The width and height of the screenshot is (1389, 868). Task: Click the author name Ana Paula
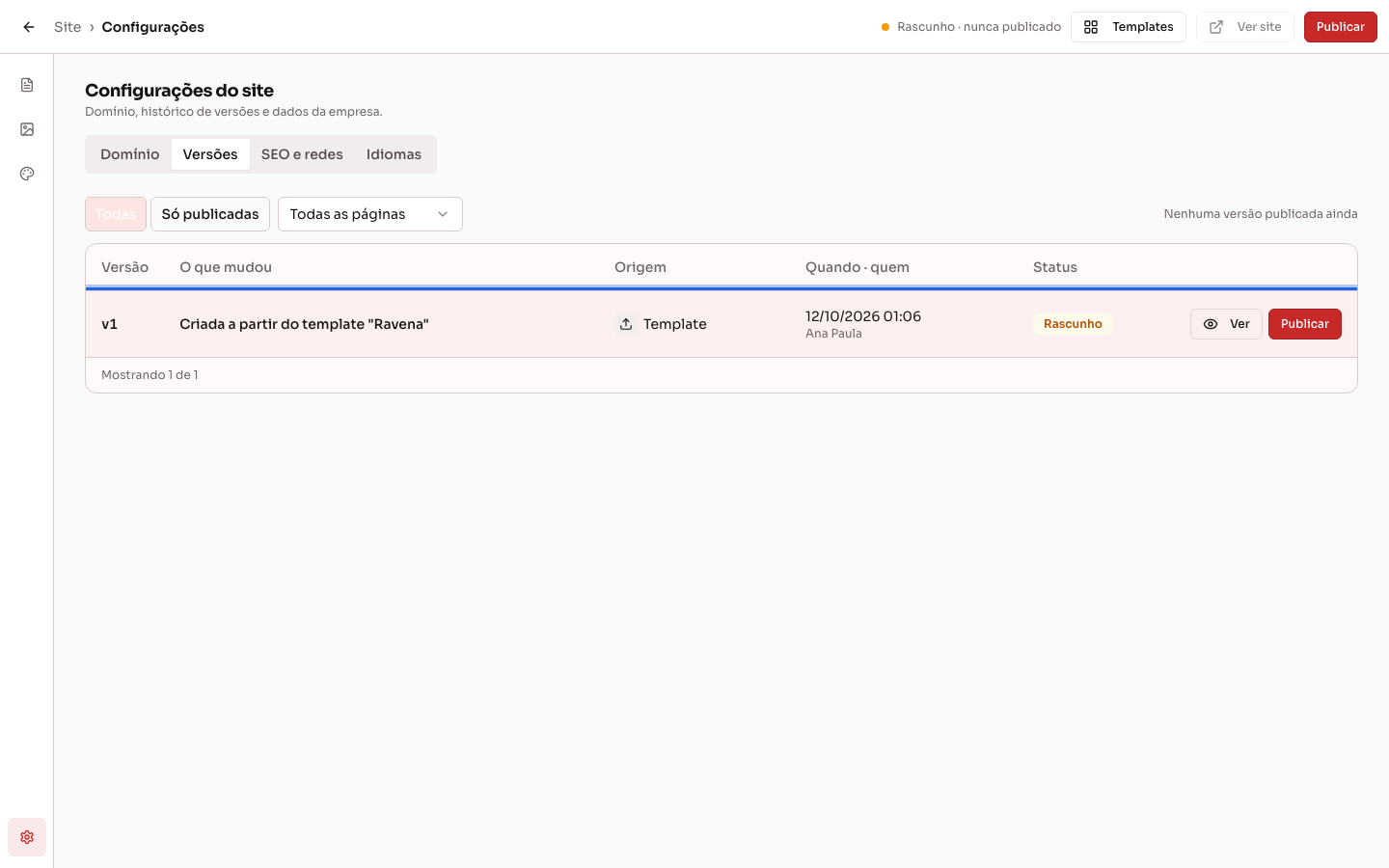pyautogui.click(x=833, y=334)
